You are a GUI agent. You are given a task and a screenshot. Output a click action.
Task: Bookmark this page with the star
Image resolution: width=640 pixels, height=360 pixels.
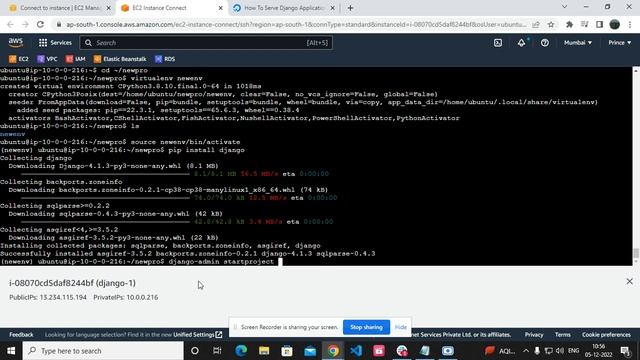[551, 24]
